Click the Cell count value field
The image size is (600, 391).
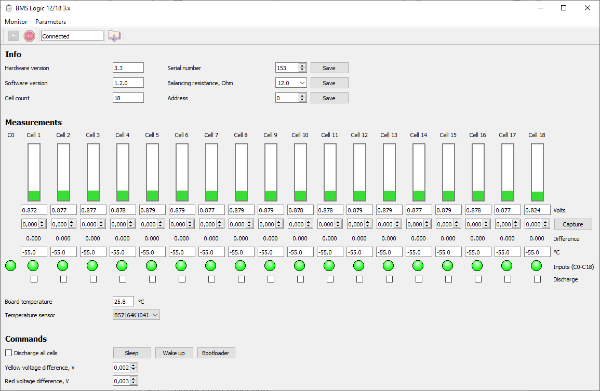coord(128,98)
